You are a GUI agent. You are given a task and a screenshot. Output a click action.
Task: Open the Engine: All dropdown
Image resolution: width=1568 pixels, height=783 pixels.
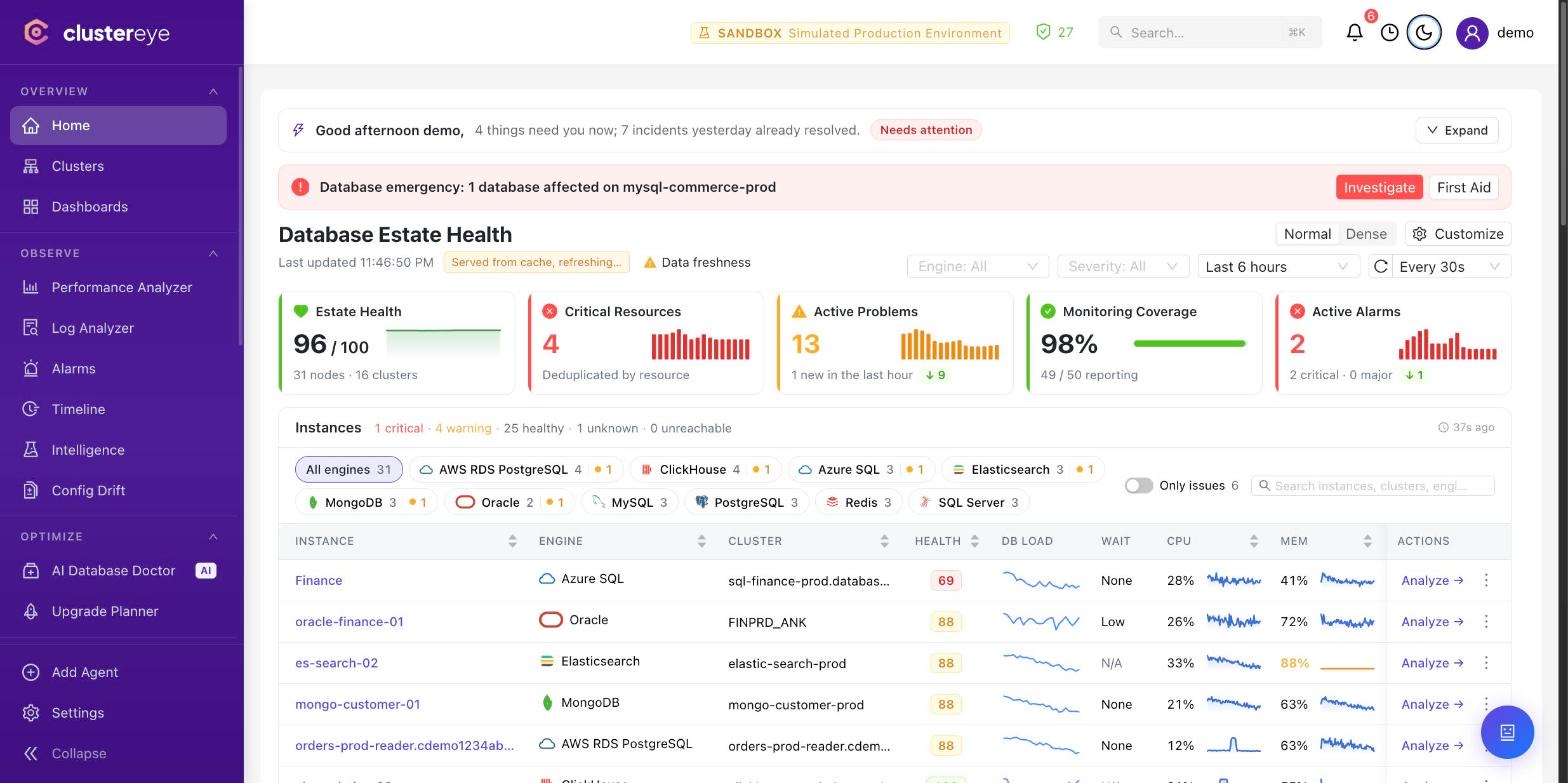pyautogui.click(x=978, y=266)
